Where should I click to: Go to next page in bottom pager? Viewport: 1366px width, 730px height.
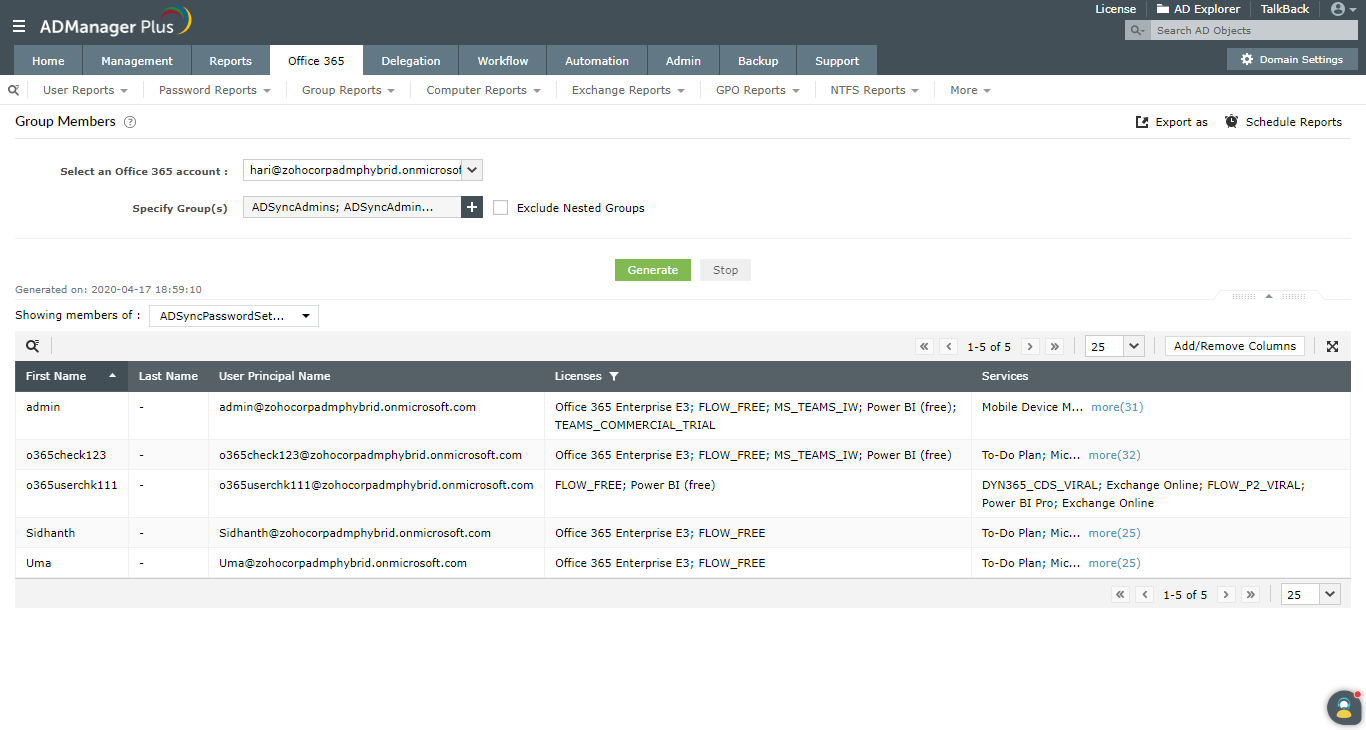pyautogui.click(x=1226, y=594)
